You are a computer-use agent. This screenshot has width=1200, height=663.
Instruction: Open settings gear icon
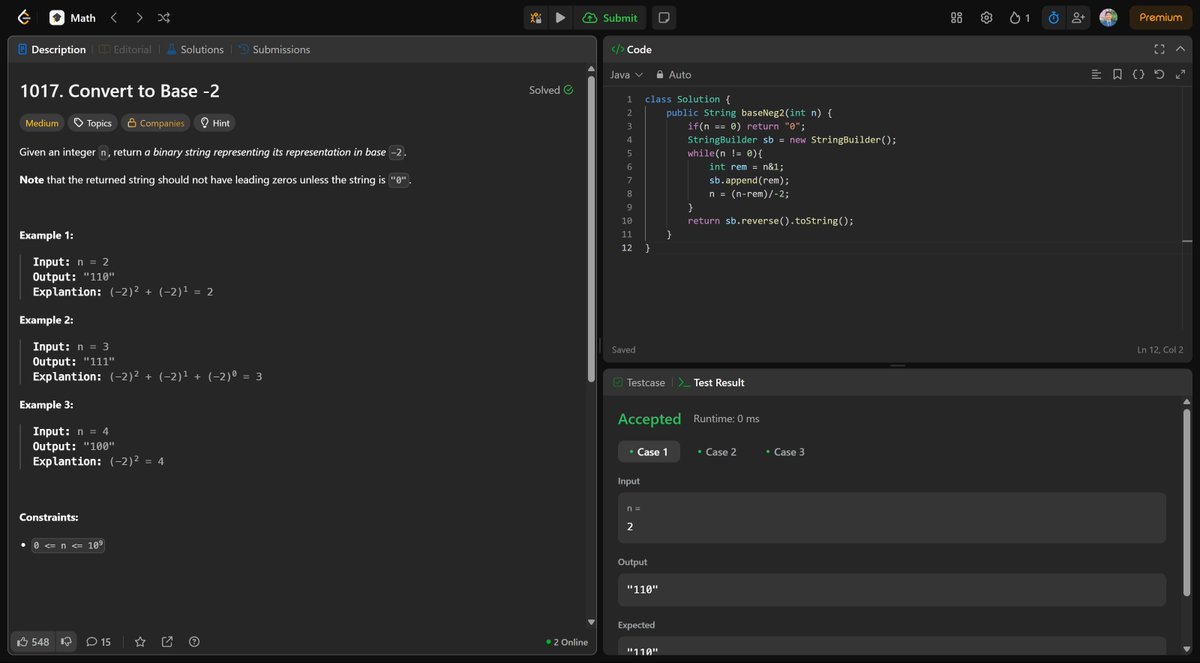click(986, 17)
